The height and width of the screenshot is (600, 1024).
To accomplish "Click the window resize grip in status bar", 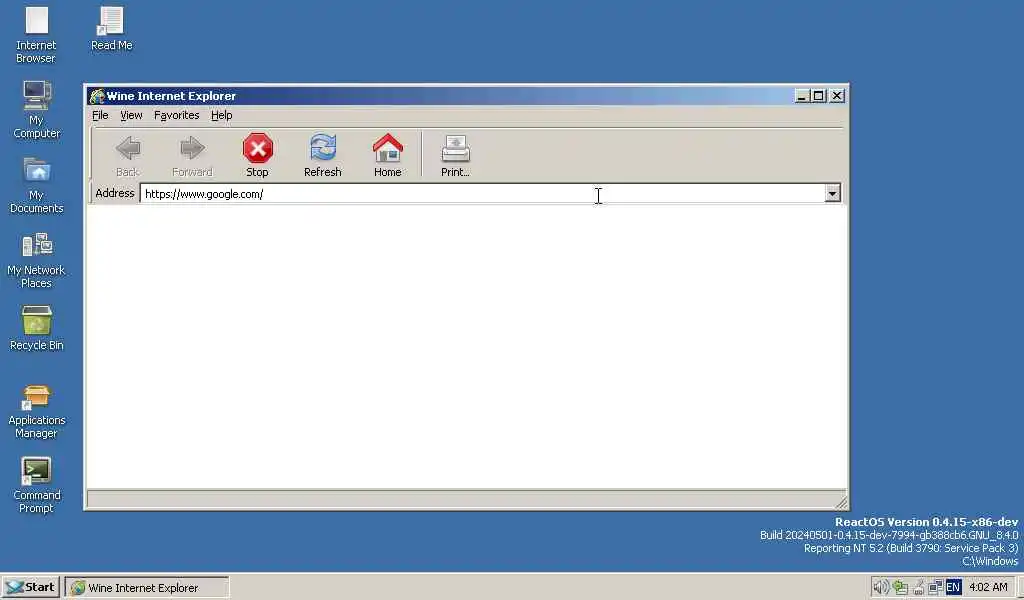I will coord(840,501).
